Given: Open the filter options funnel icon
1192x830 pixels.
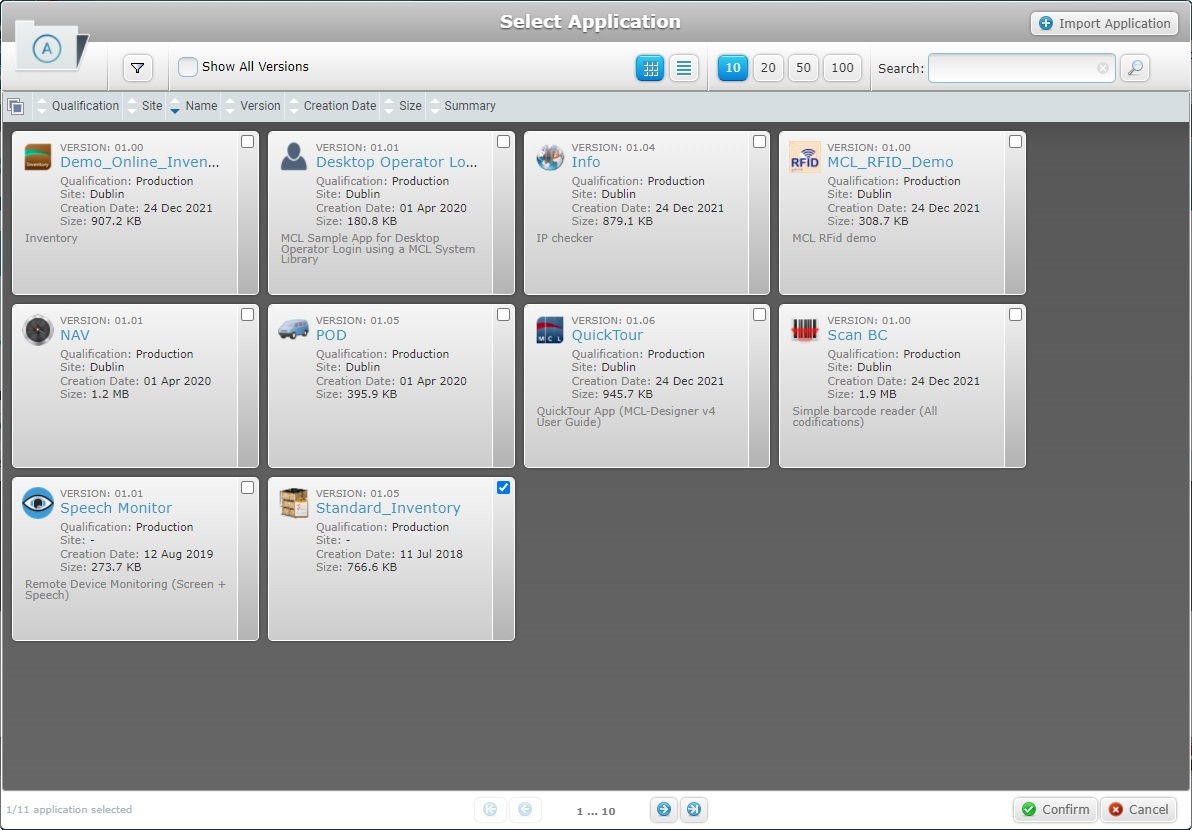Looking at the screenshot, I should pos(138,68).
